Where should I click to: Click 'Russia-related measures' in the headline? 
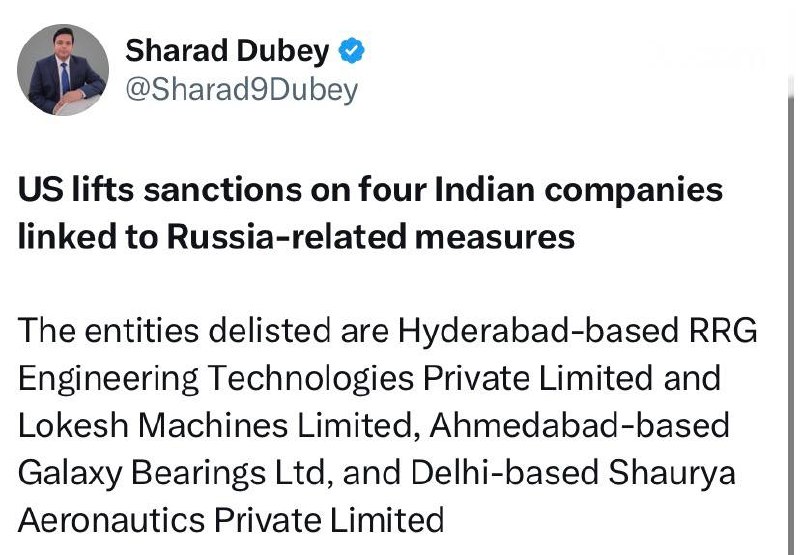[371, 237]
